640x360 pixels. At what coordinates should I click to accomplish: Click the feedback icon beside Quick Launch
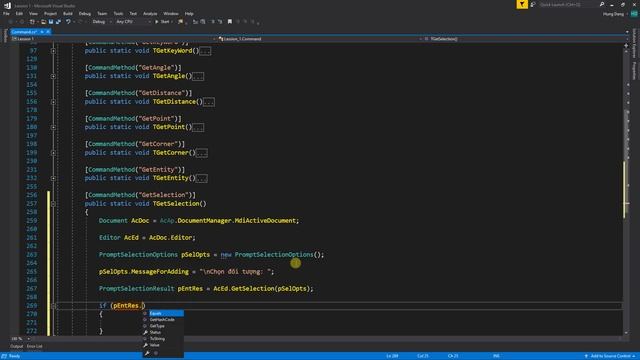[533, 4]
